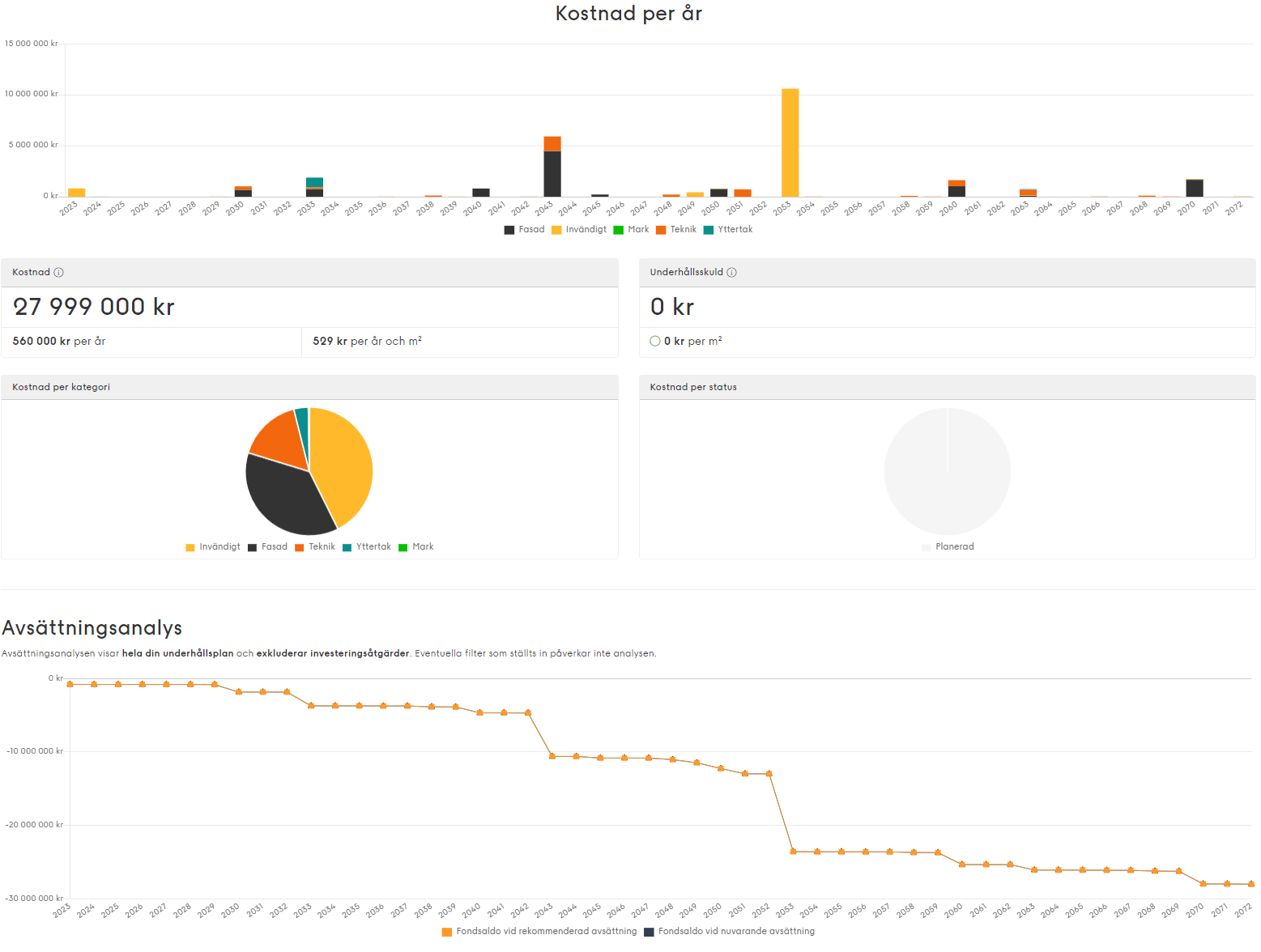Click the info icon next to Kostnad
The image size is (1261, 952).
(58, 273)
